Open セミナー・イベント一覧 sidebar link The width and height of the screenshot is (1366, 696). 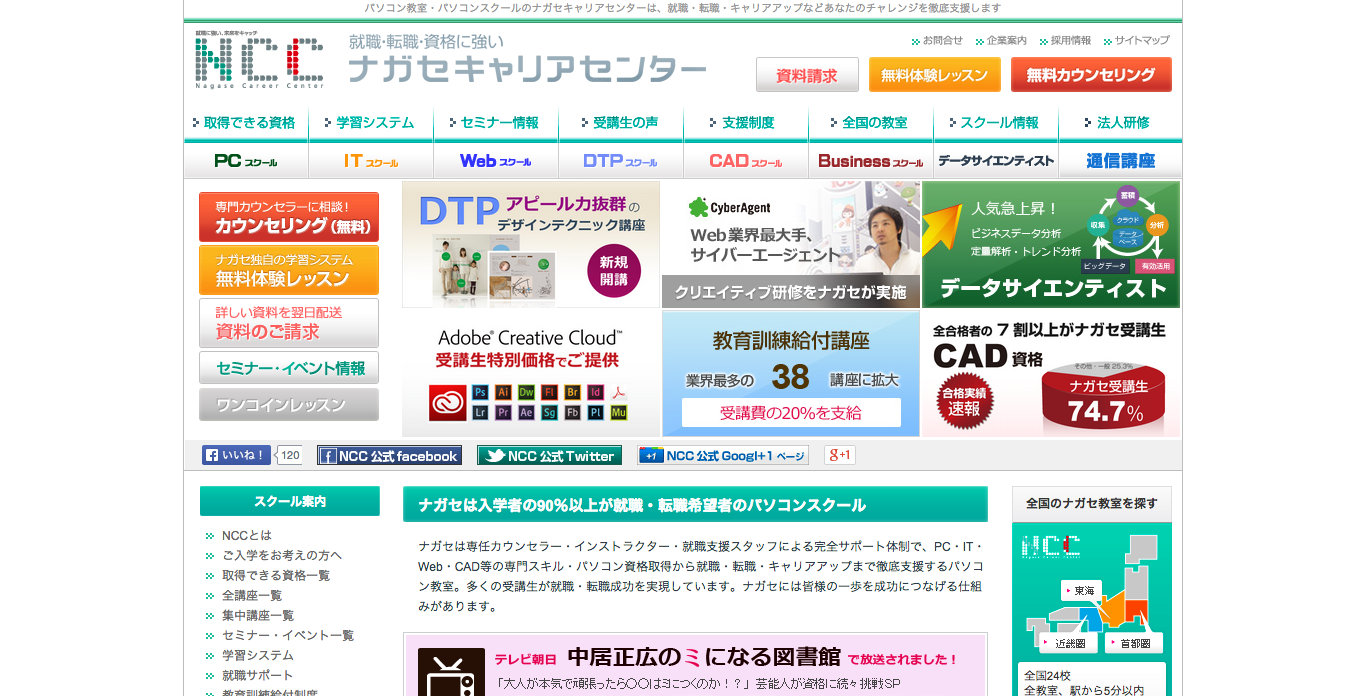coord(288,636)
